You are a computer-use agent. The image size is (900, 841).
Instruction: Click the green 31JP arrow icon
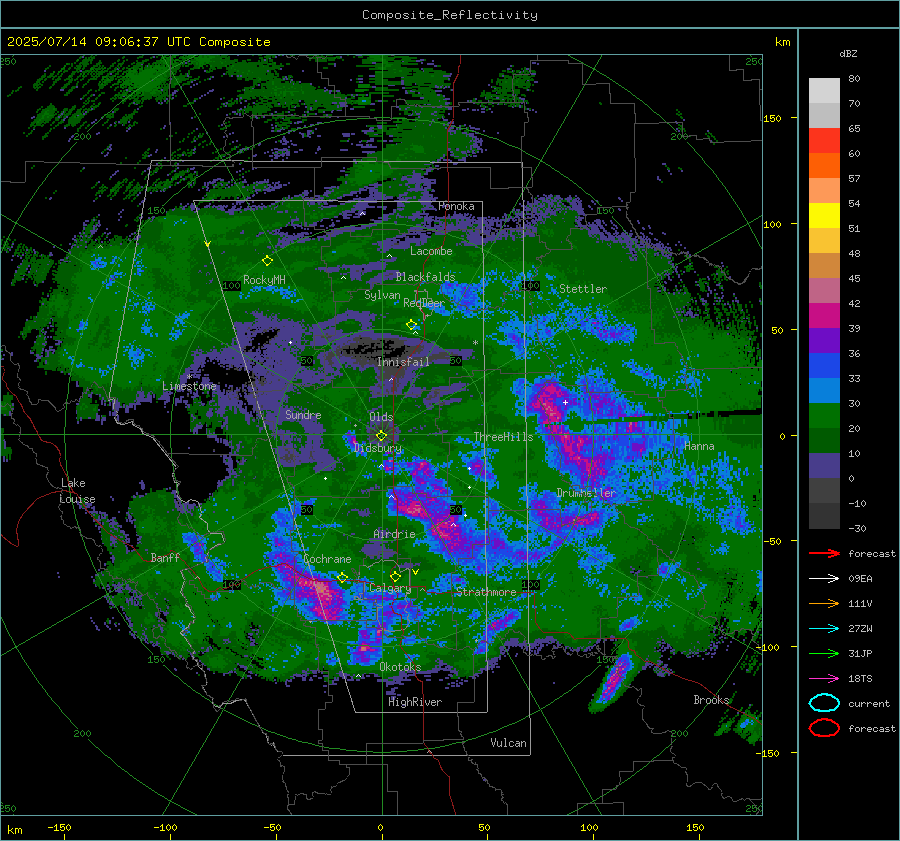point(824,653)
